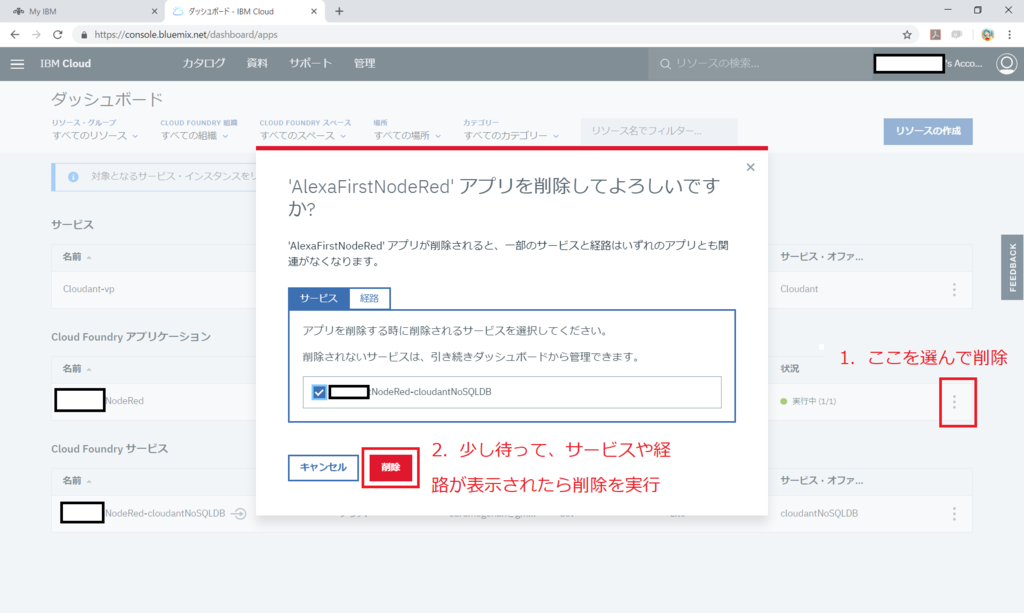The width and height of the screenshot is (1024, 613).
Task: Go back in browser history
Action: [15, 35]
